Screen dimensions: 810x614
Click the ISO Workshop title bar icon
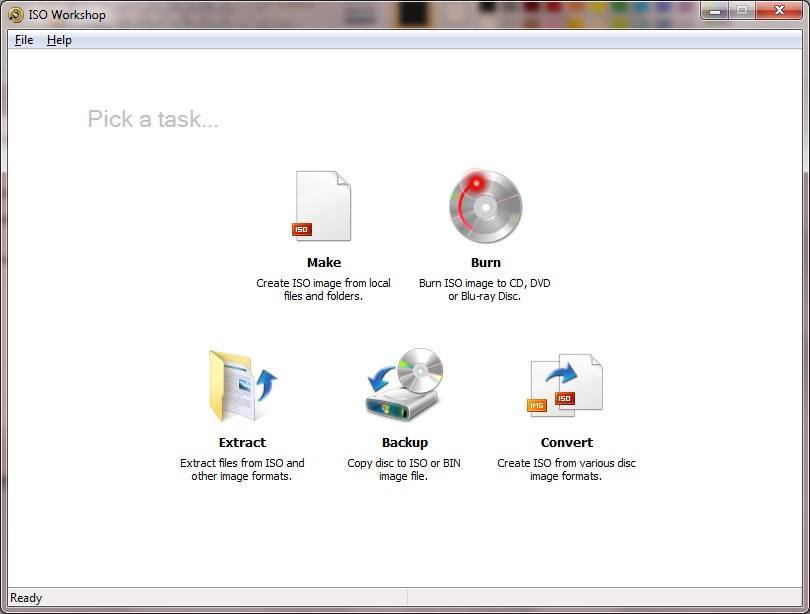14,14
